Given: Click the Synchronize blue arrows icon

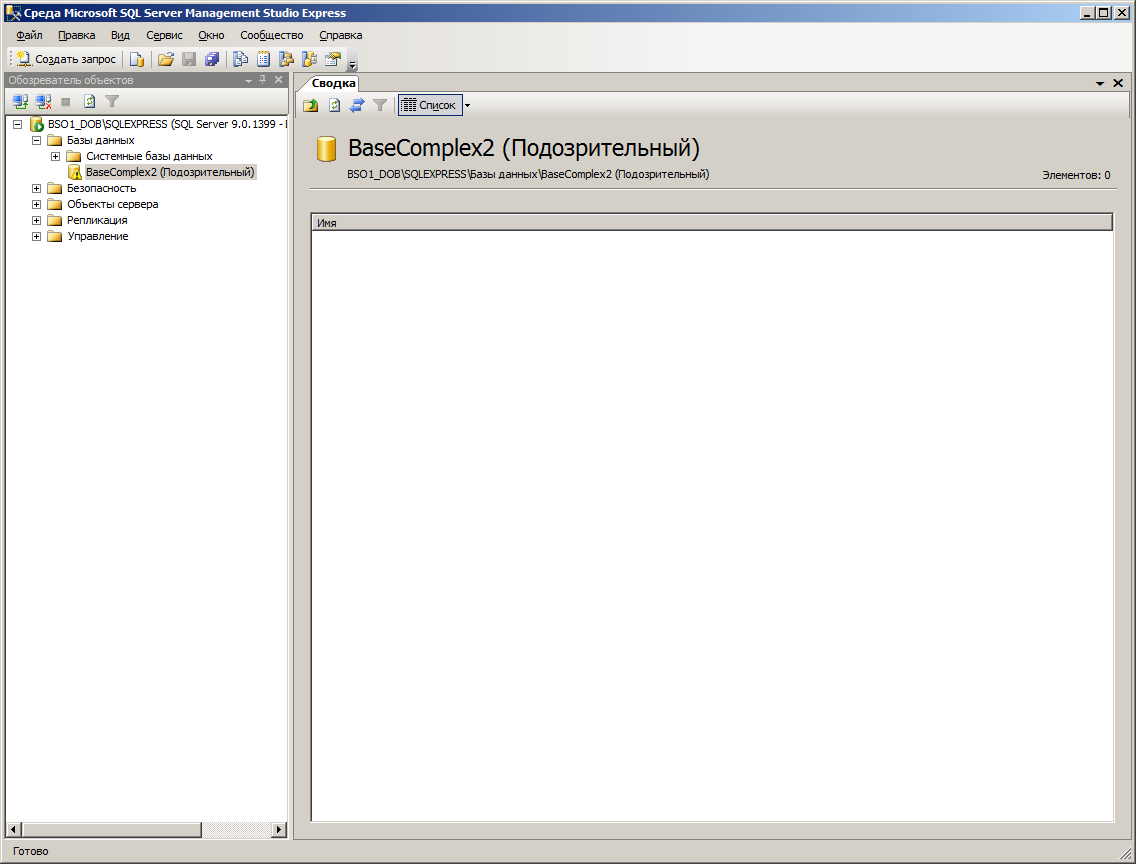Looking at the screenshot, I should click(357, 105).
